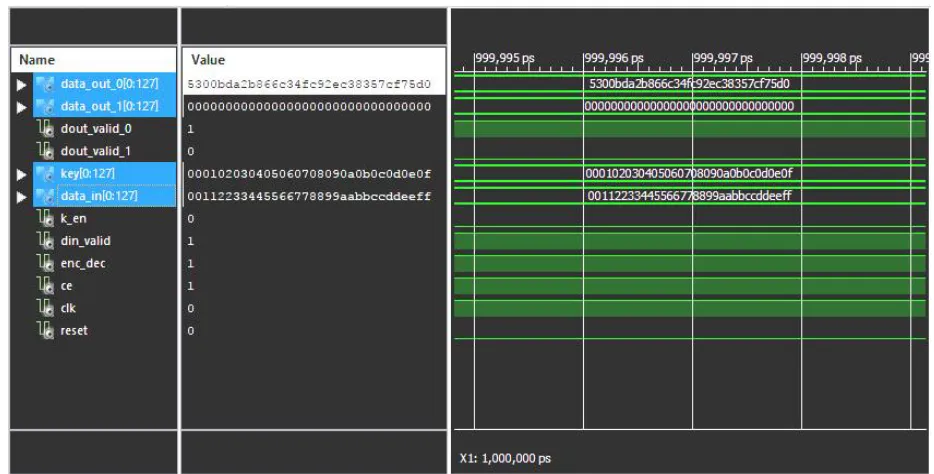Click the 999,997 ps time ruler mark

click(x=723, y=58)
